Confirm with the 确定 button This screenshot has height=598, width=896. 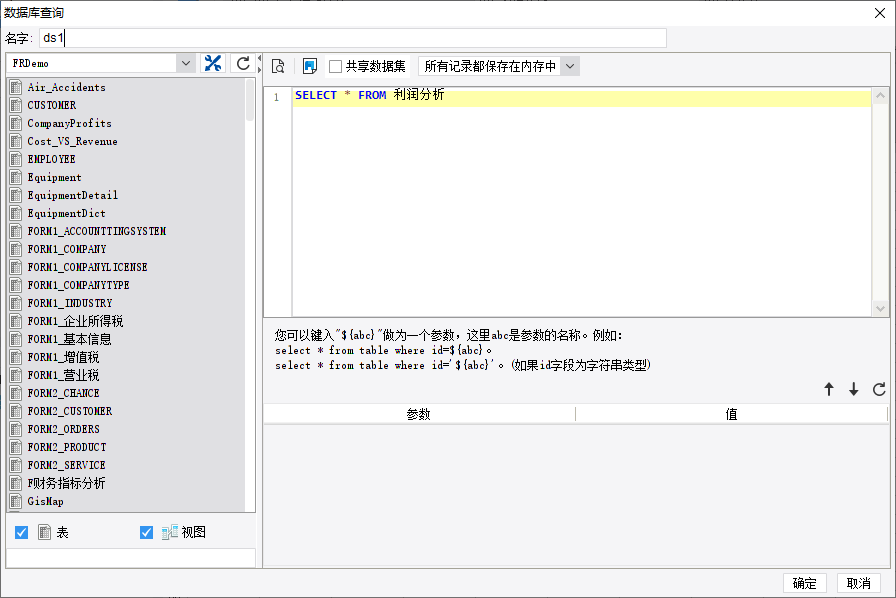pyautogui.click(x=805, y=583)
